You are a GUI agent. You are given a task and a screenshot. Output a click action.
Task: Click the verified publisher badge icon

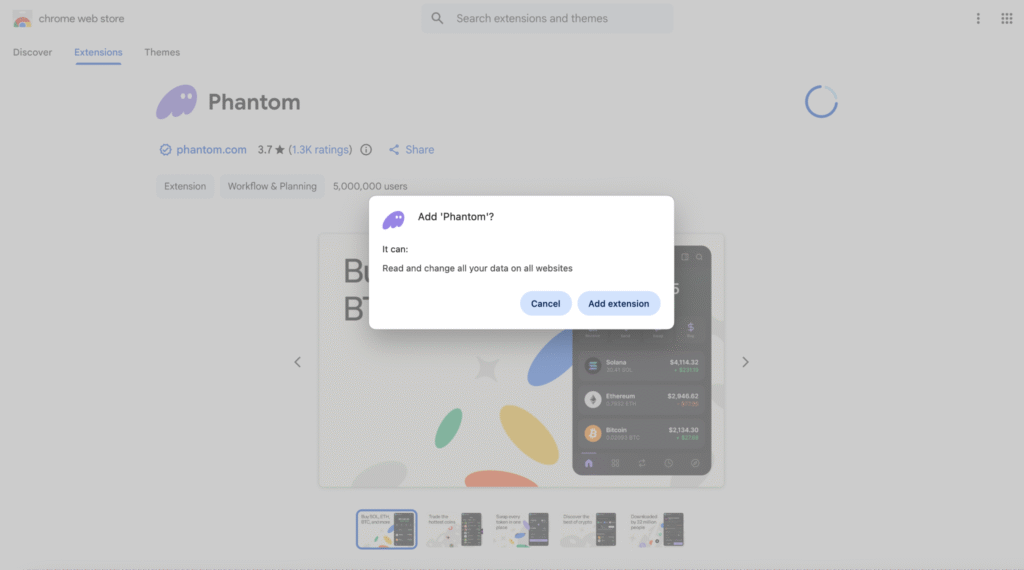pos(165,150)
